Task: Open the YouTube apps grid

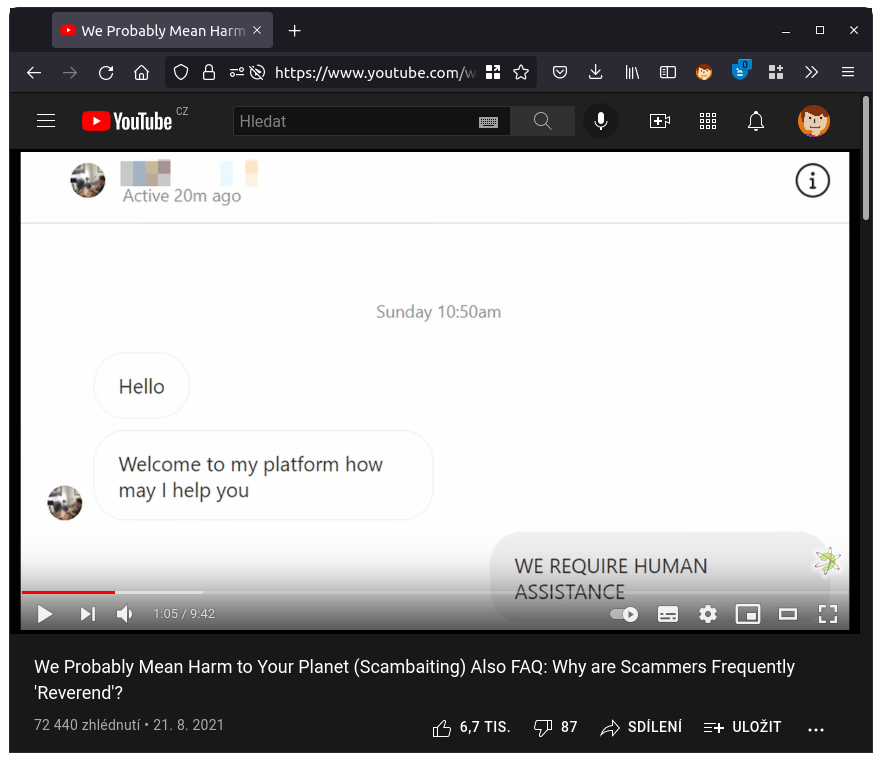Action: [708, 121]
